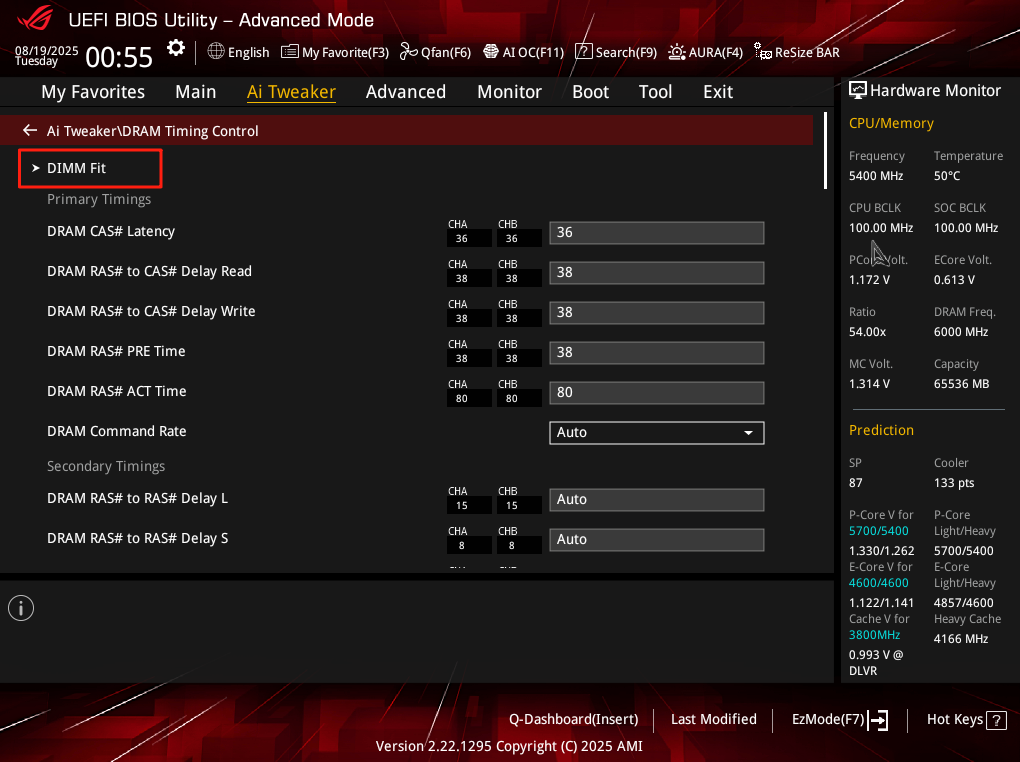
Task: Go to the Boot tab
Action: pyautogui.click(x=590, y=92)
